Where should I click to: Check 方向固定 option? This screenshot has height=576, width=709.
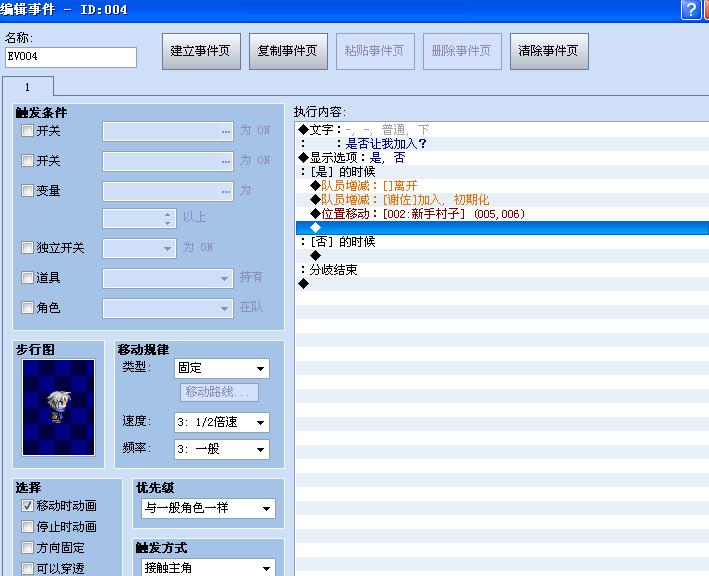28,548
